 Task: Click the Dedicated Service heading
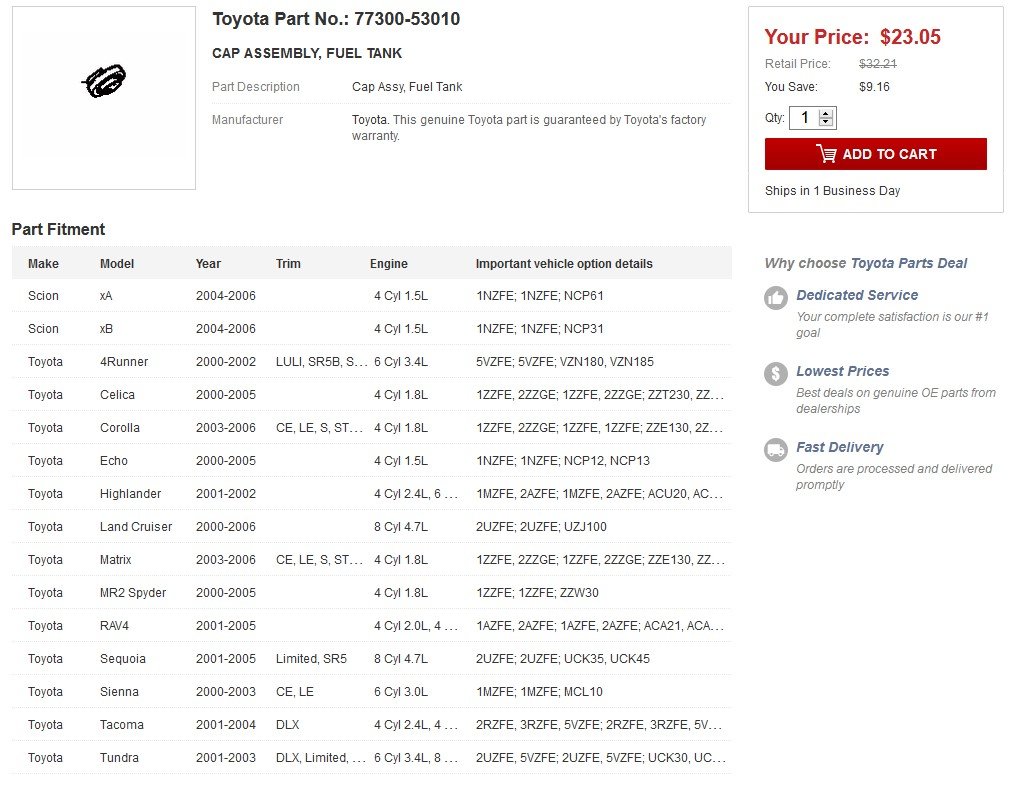[857, 295]
